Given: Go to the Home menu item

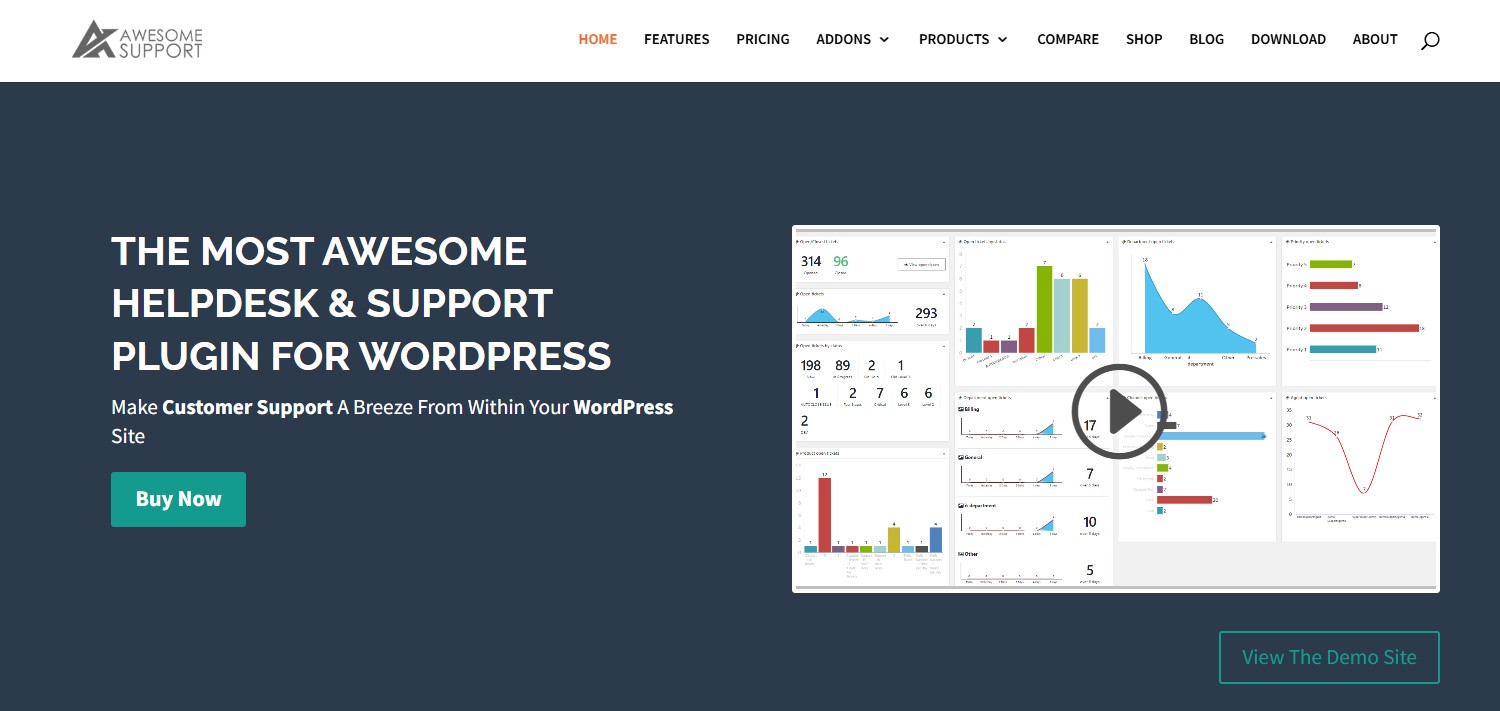Looking at the screenshot, I should pos(598,39).
